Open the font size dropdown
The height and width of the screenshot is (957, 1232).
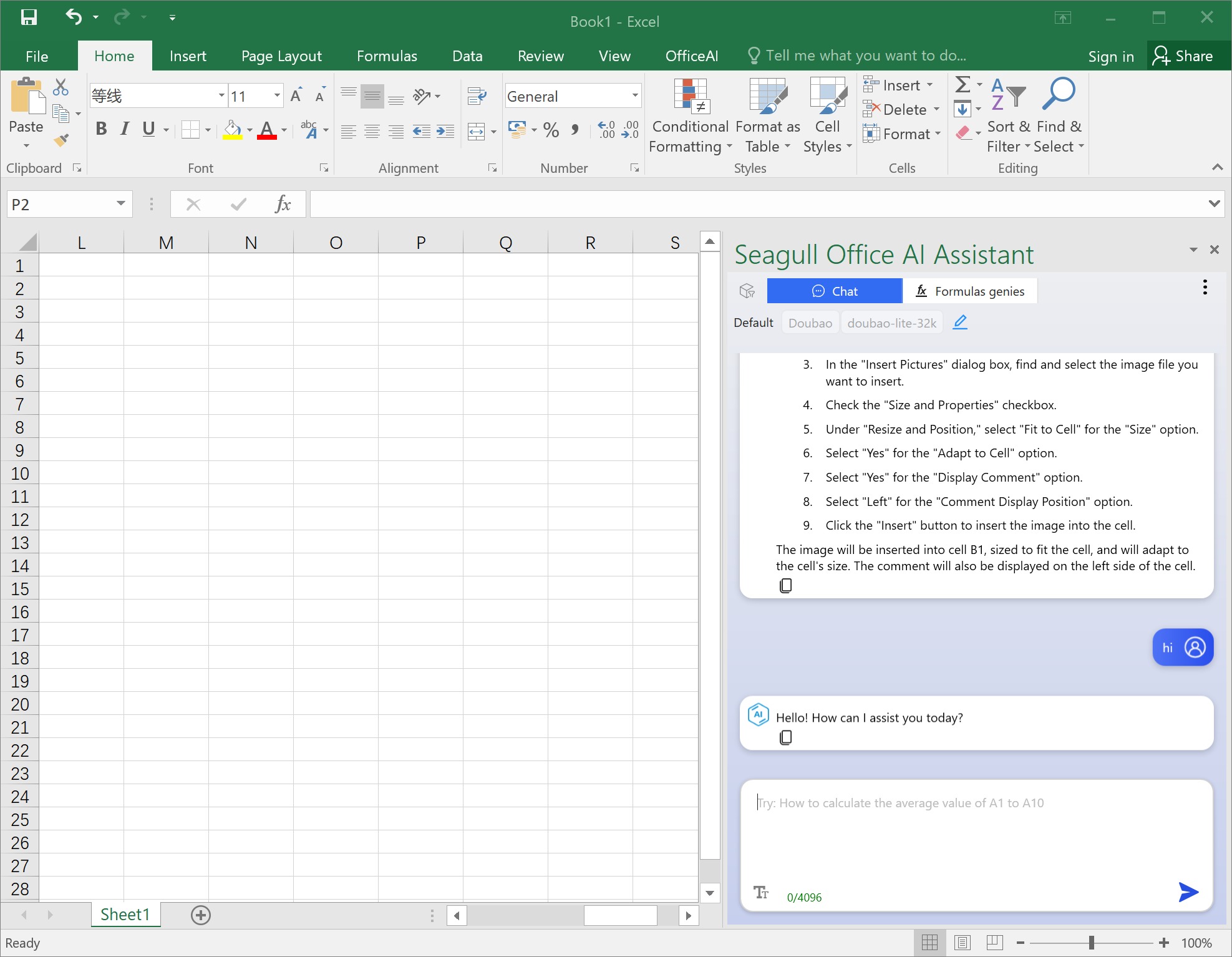[x=277, y=95]
